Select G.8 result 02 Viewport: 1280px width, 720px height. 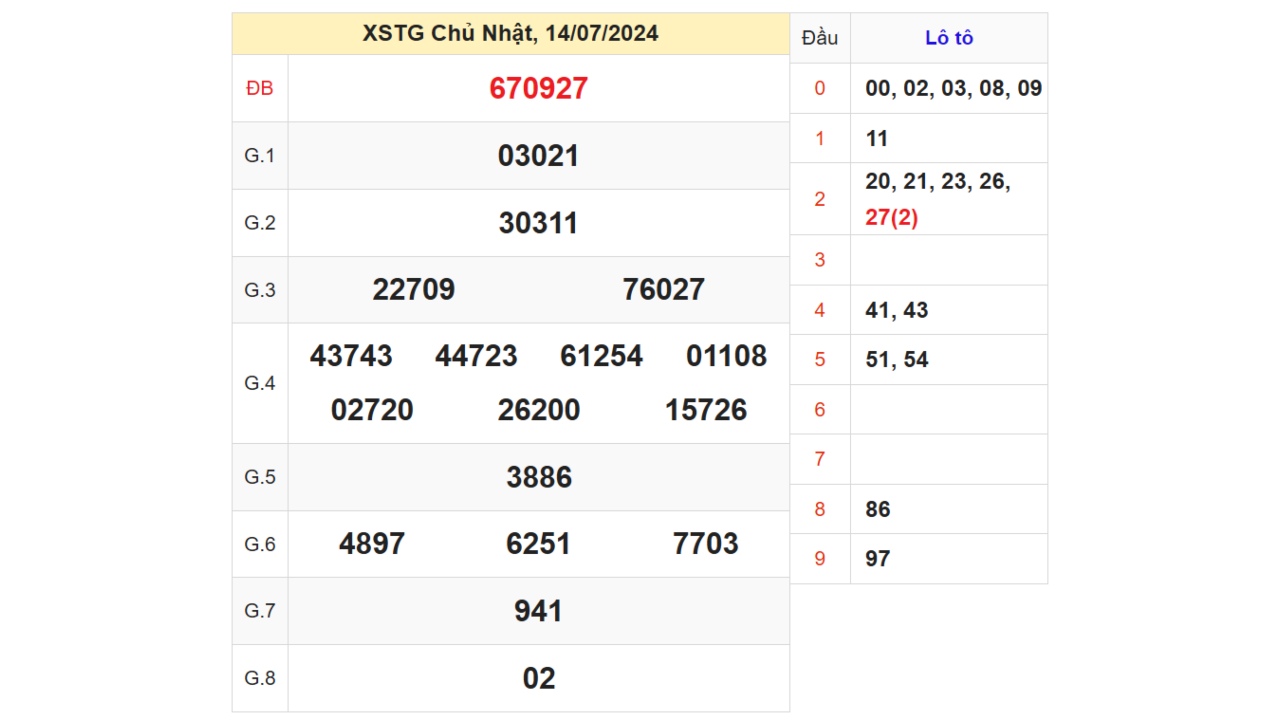(539, 678)
